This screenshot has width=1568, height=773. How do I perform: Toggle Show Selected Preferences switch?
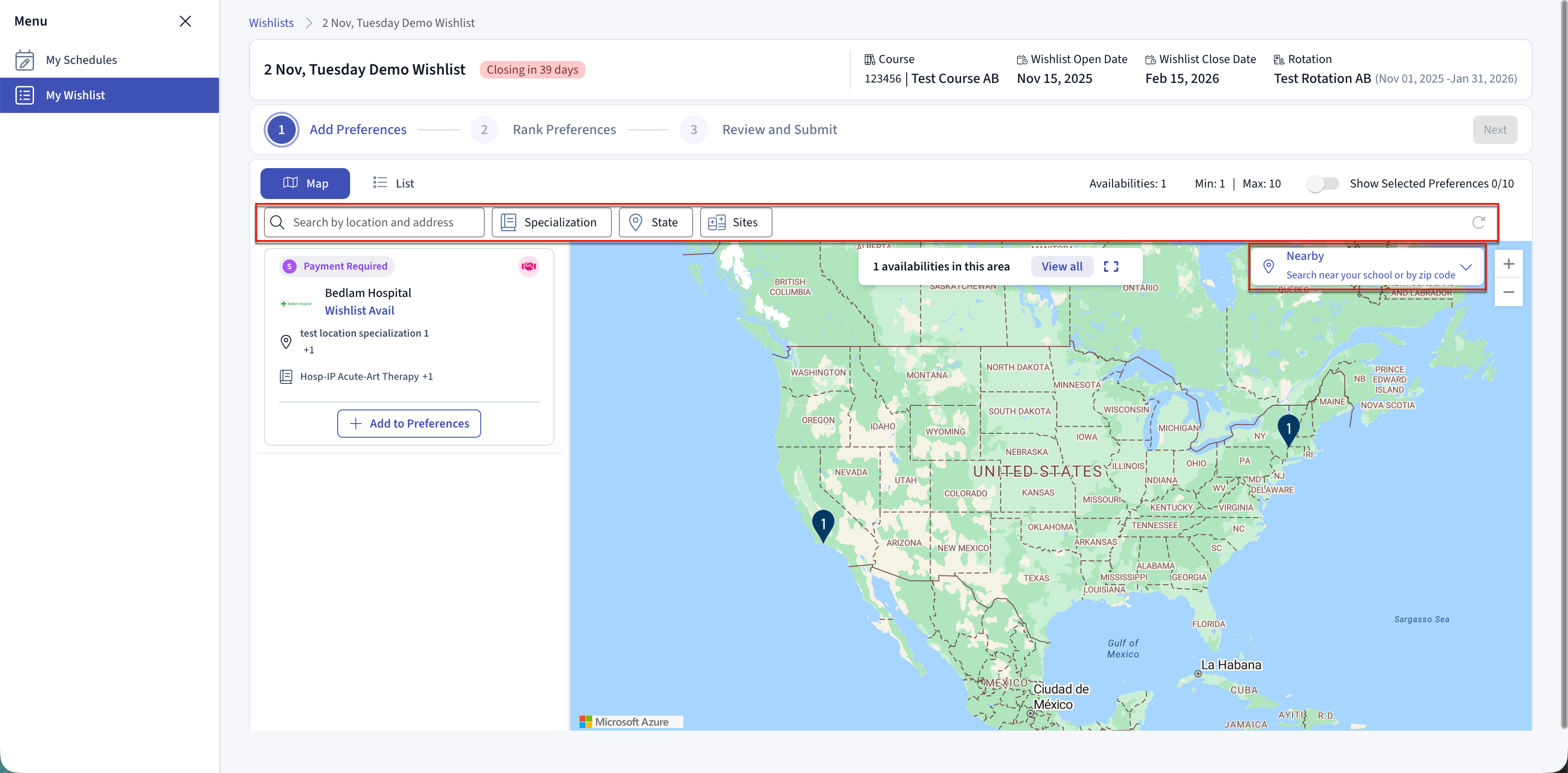tap(1322, 184)
